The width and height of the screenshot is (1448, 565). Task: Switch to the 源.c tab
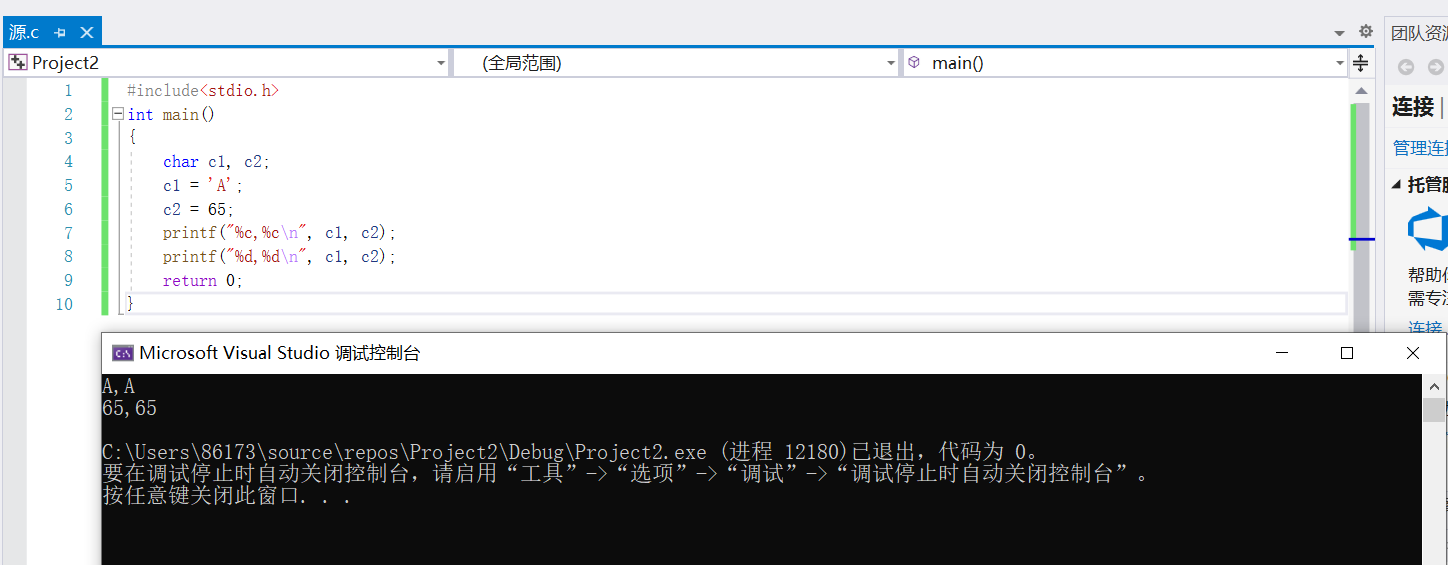(24, 33)
